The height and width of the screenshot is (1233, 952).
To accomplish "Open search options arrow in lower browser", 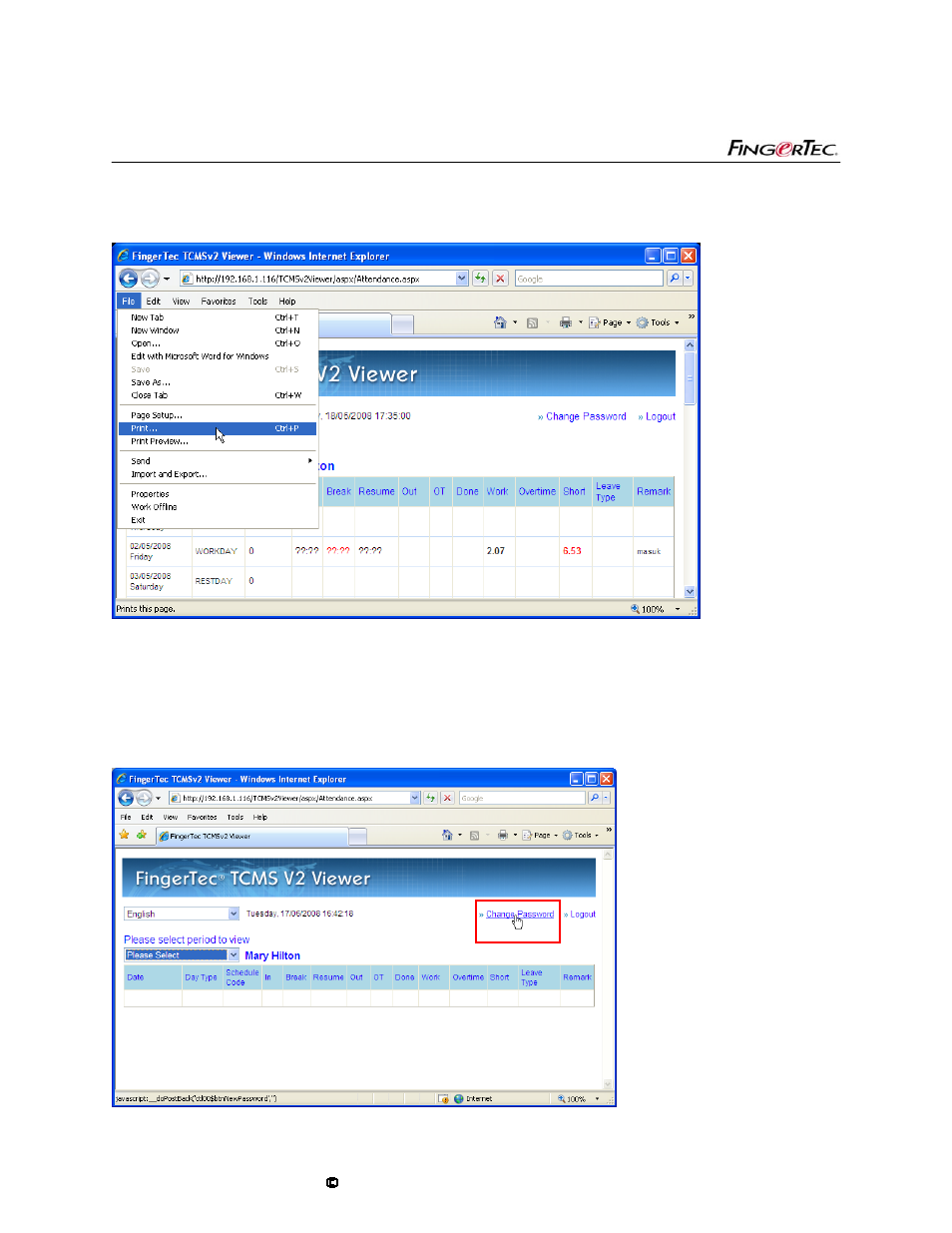I will [606, 798].
